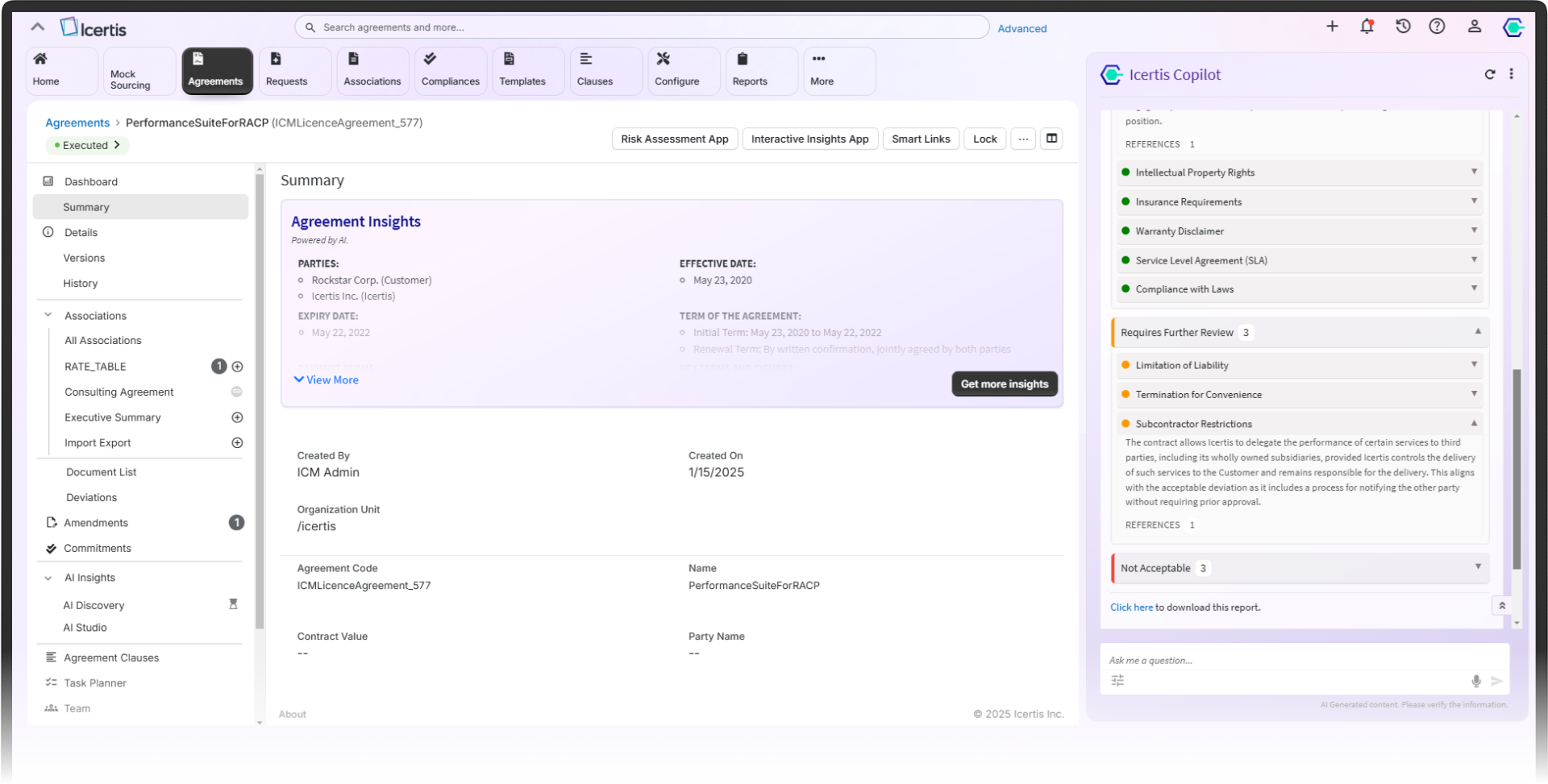The image size is (1548, 784).
Task: Select Details in the left sidebar
Action: point(81,233)
